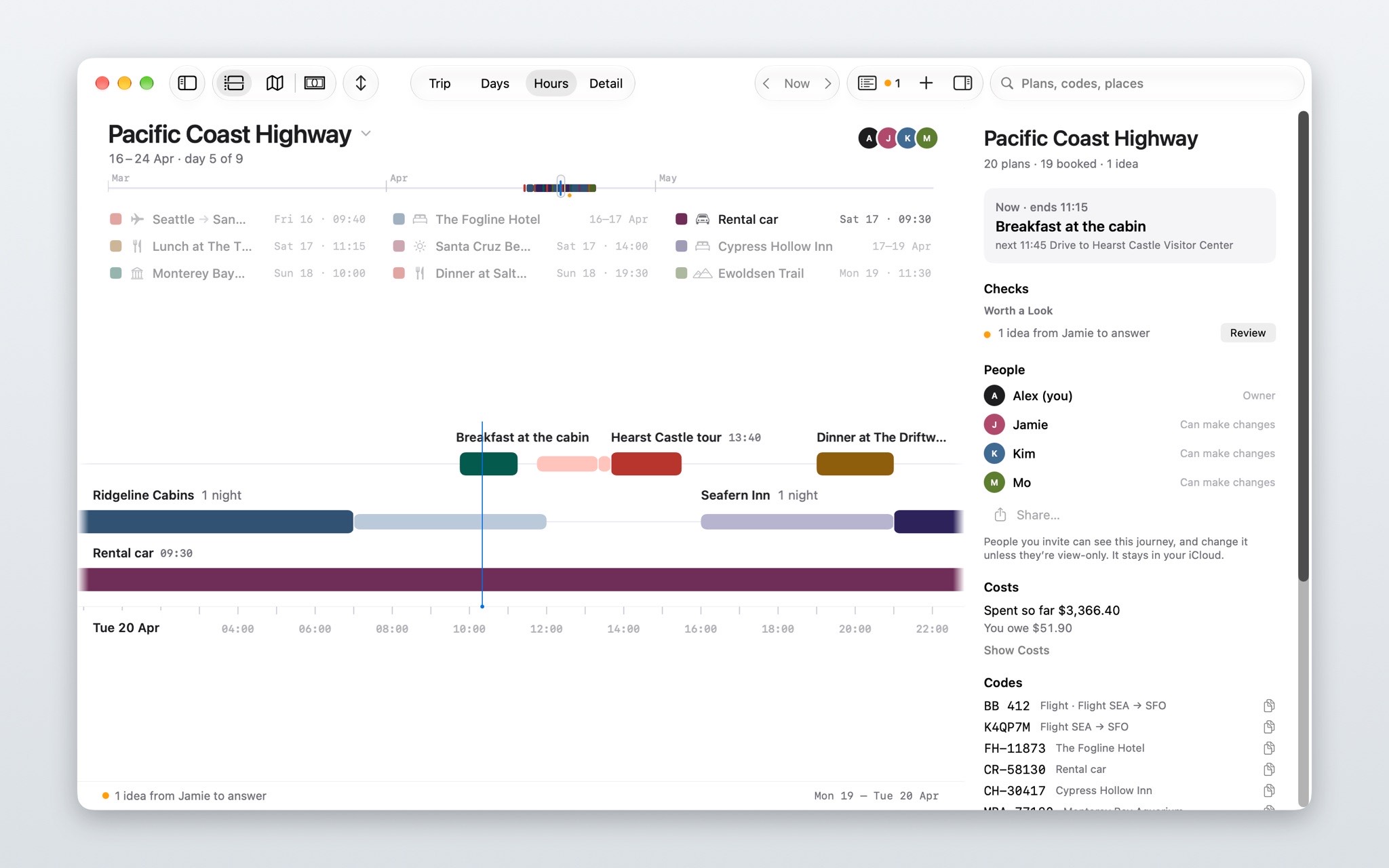This screenshot has width=1389, height=868.
Task: Select the Dinner at The Driftw... brown block
Action: click(855, 464)
